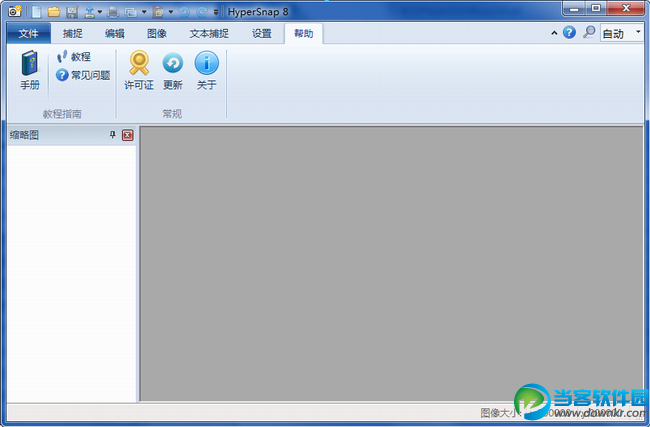This screenshot has width=650, height=427.
Task: Save with the floppy disk icon
Action: (72, 12)
